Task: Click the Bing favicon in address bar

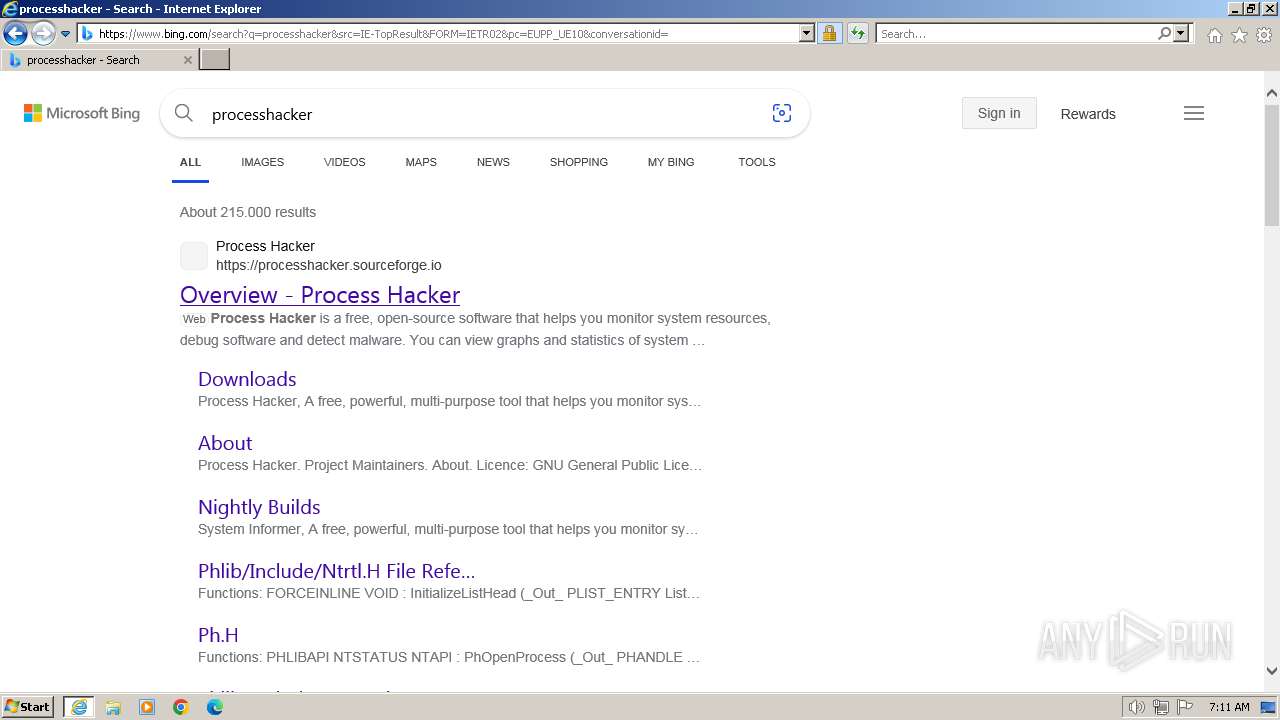Action: [x=87, y=34]
